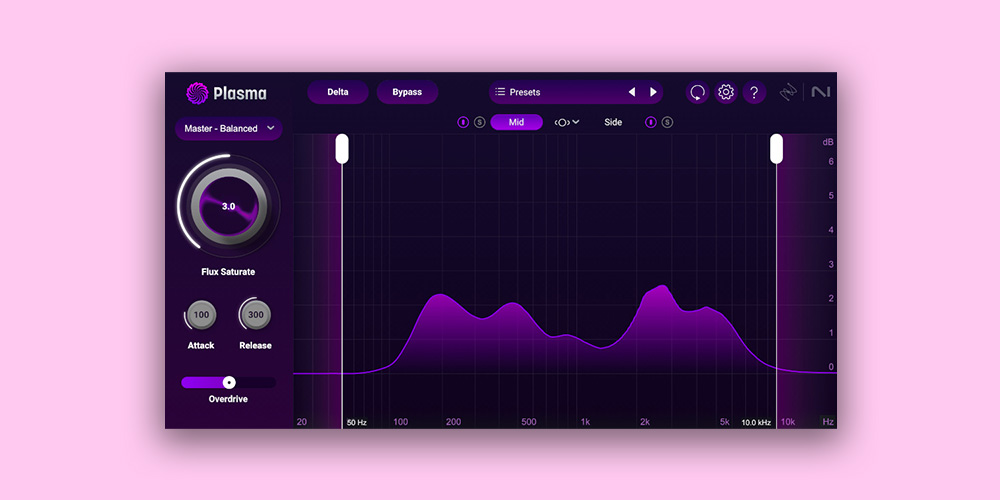Switch to the Mid tab
The height and width of the screenshot is (500, 1000).
pyautogui.click(x=516, y=122)
